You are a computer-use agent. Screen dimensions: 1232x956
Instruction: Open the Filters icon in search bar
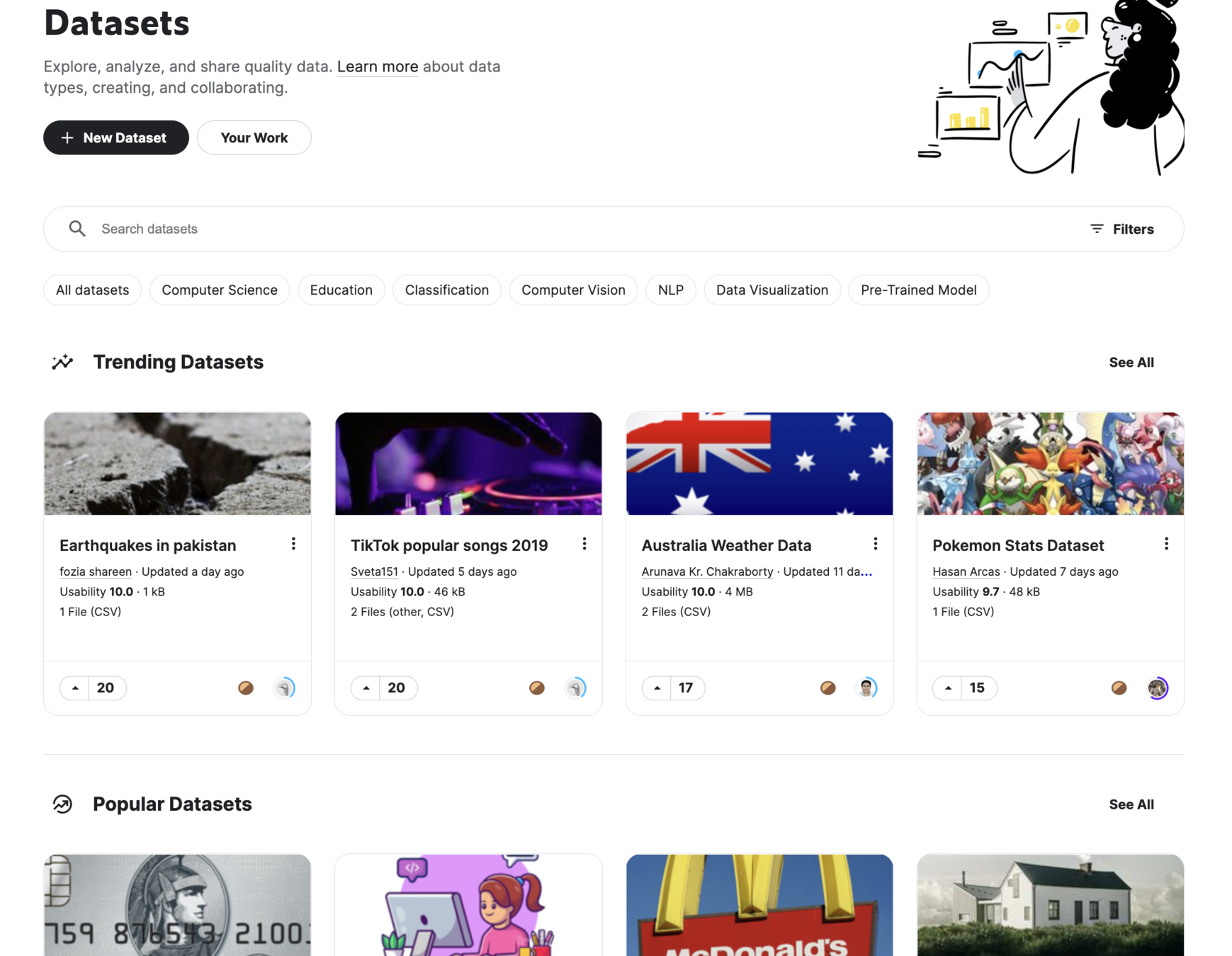pyautogui.click(x=1097, y=229)
